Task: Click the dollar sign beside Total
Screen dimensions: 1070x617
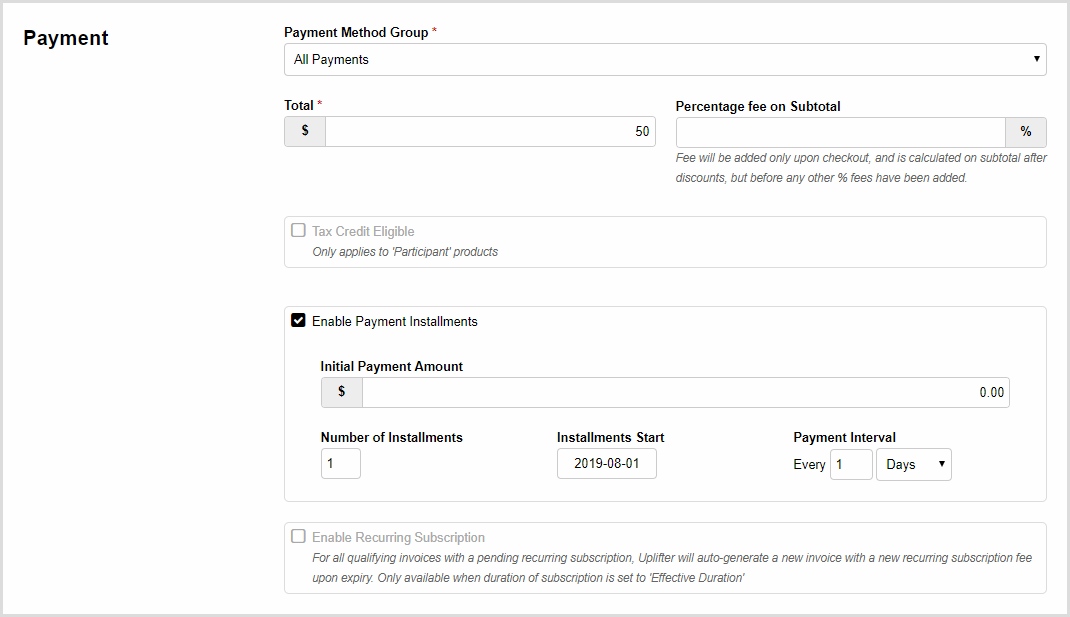Action: click(305, 132)
